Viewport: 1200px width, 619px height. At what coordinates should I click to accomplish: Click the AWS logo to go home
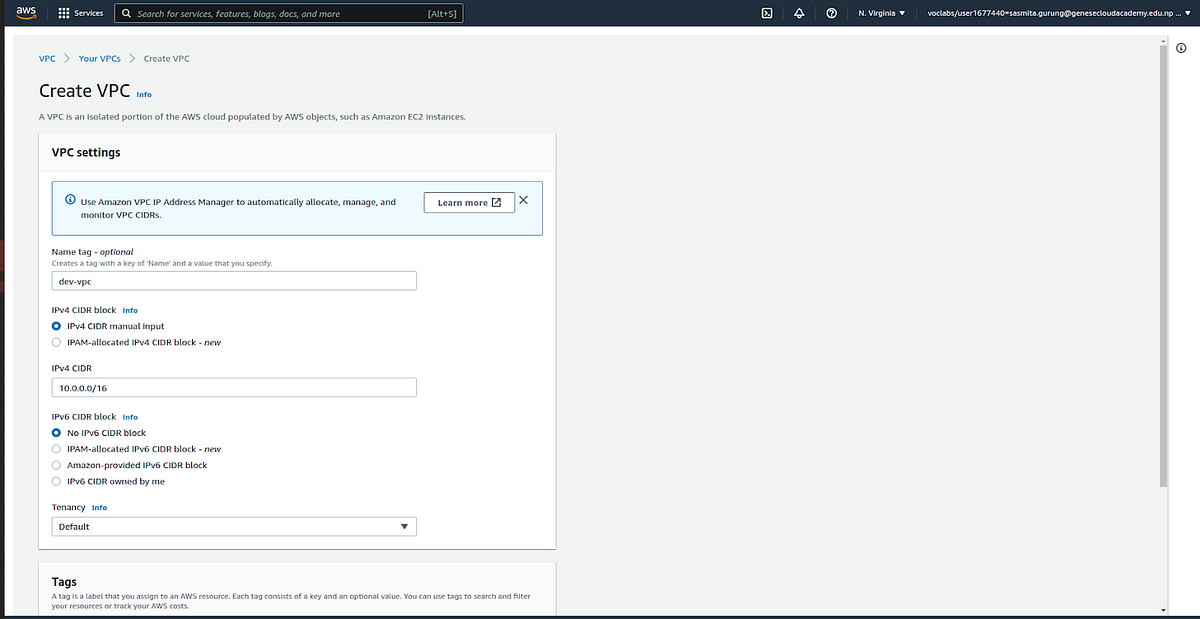click(25, 13)
